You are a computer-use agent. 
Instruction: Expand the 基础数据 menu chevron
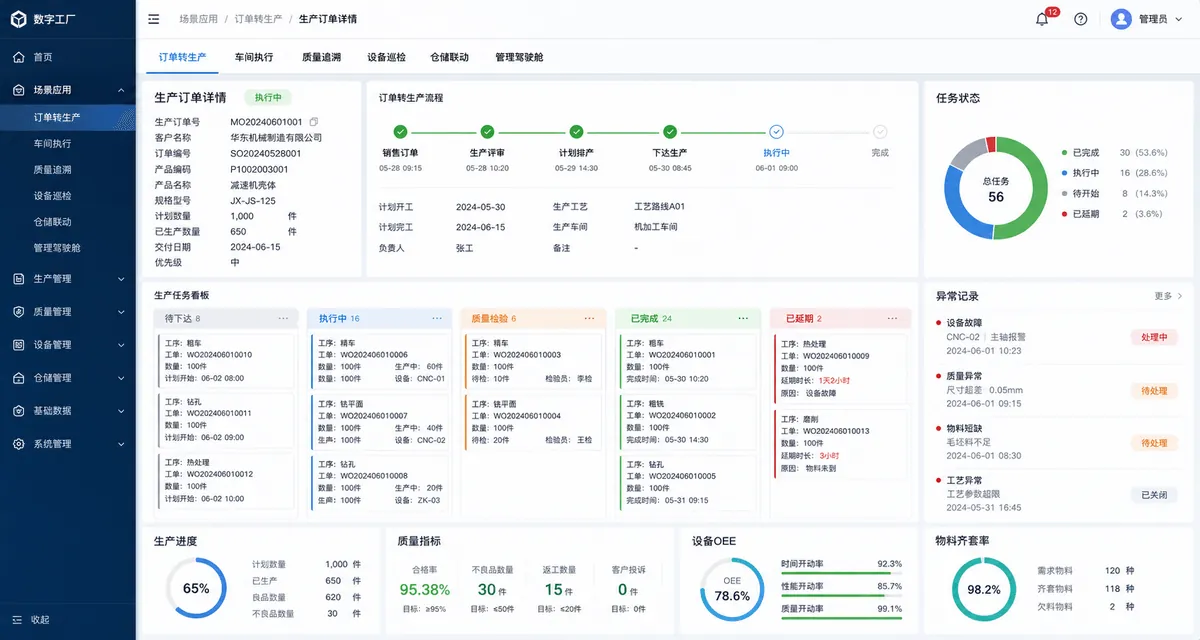121,411
